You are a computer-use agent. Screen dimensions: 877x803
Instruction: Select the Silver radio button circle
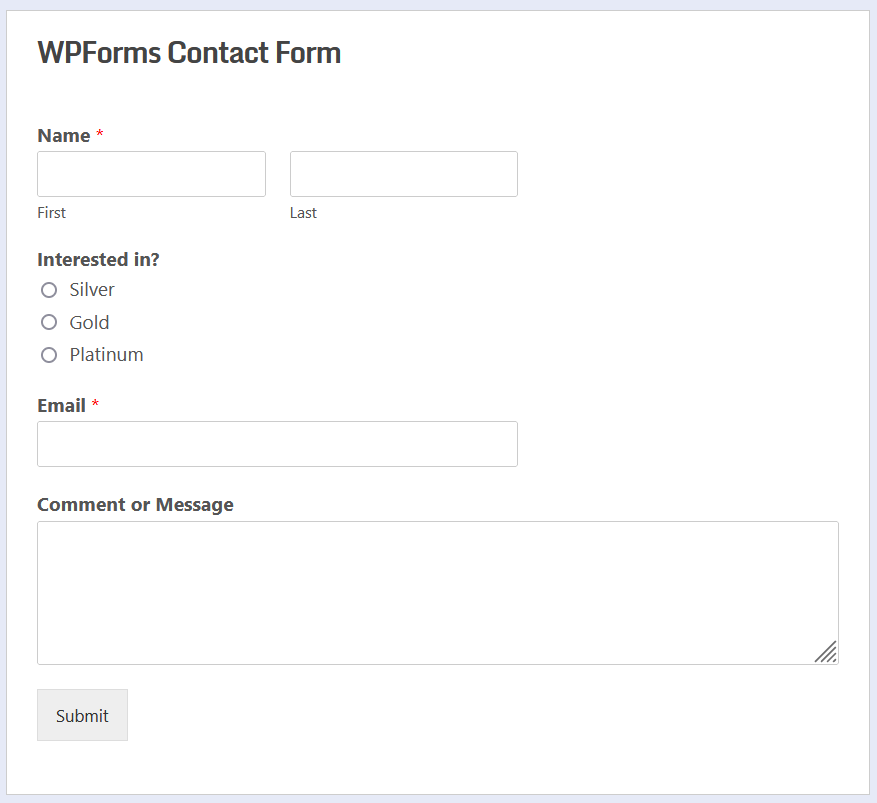(49, 290)
